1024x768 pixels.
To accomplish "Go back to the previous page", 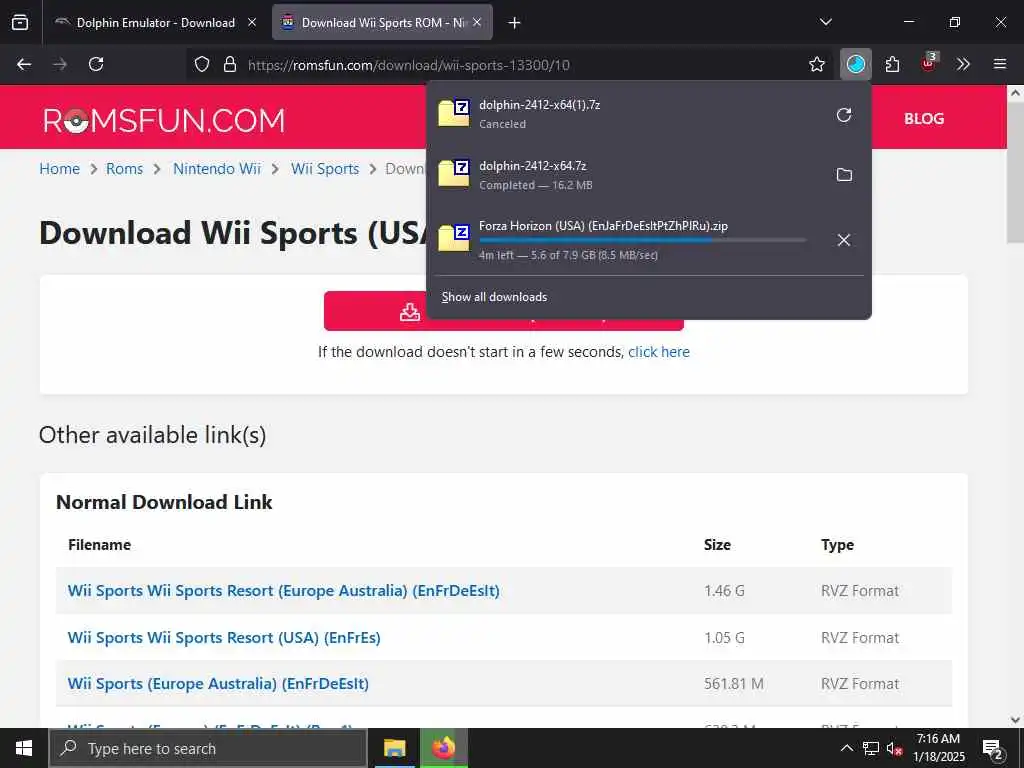I will [x=24, y=64].
